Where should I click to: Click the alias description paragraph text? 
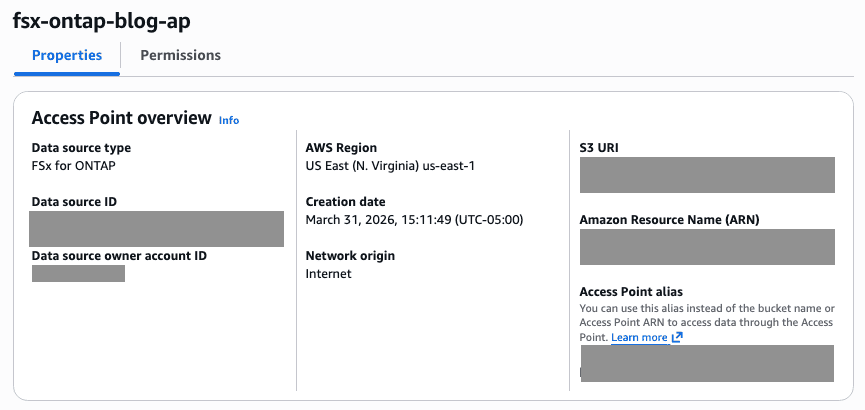click(707, 322)
